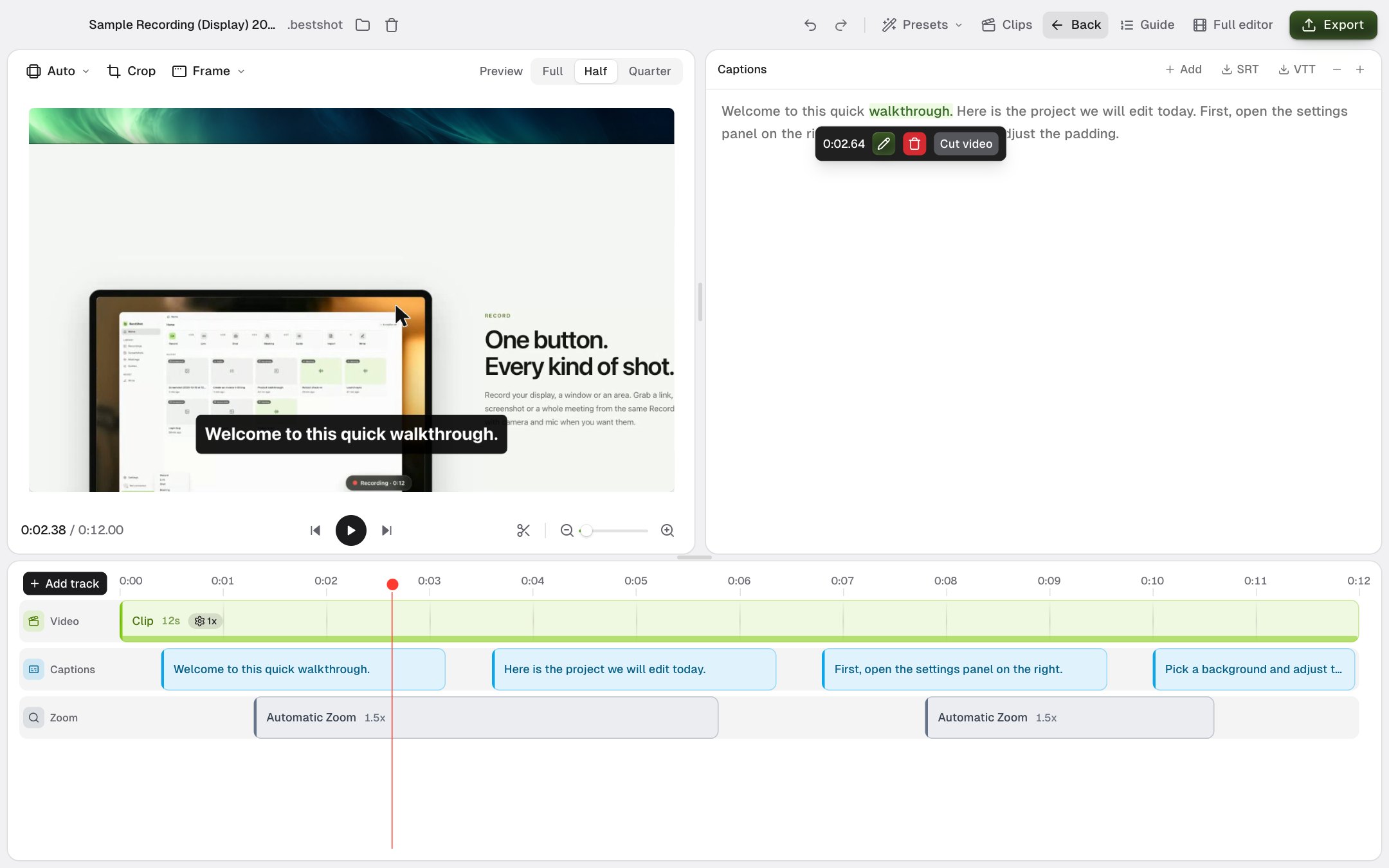Skip to the start of video

coord(315,530)
